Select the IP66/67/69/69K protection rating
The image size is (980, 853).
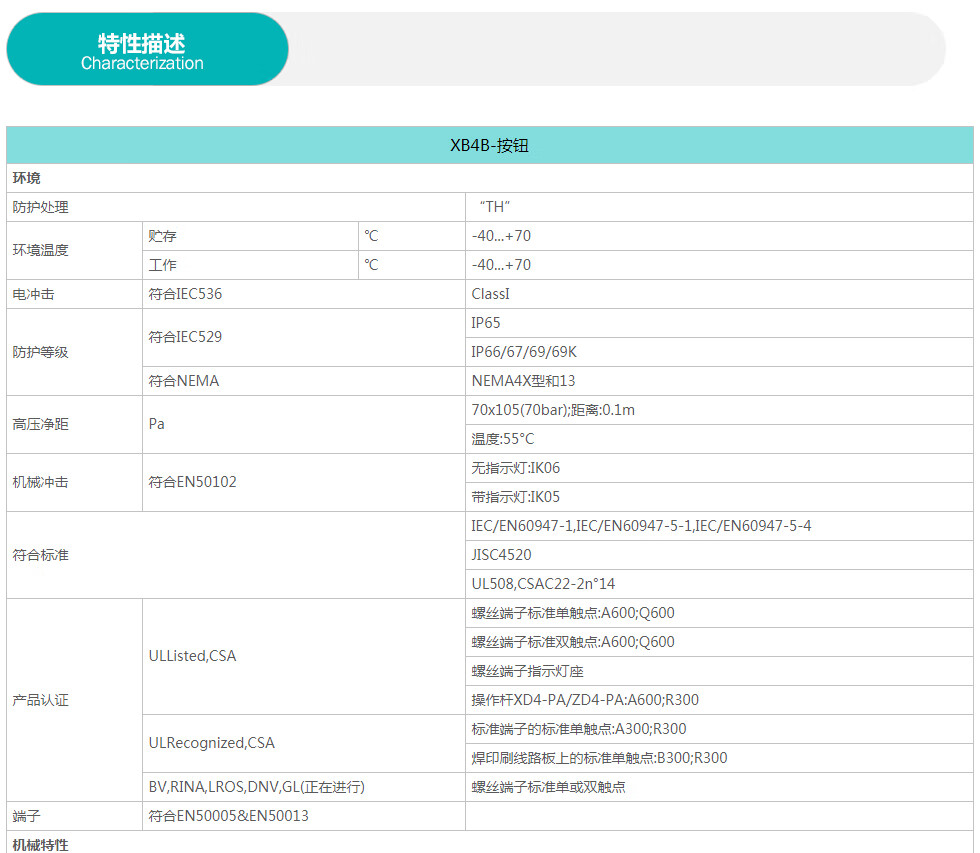[524, 352]
